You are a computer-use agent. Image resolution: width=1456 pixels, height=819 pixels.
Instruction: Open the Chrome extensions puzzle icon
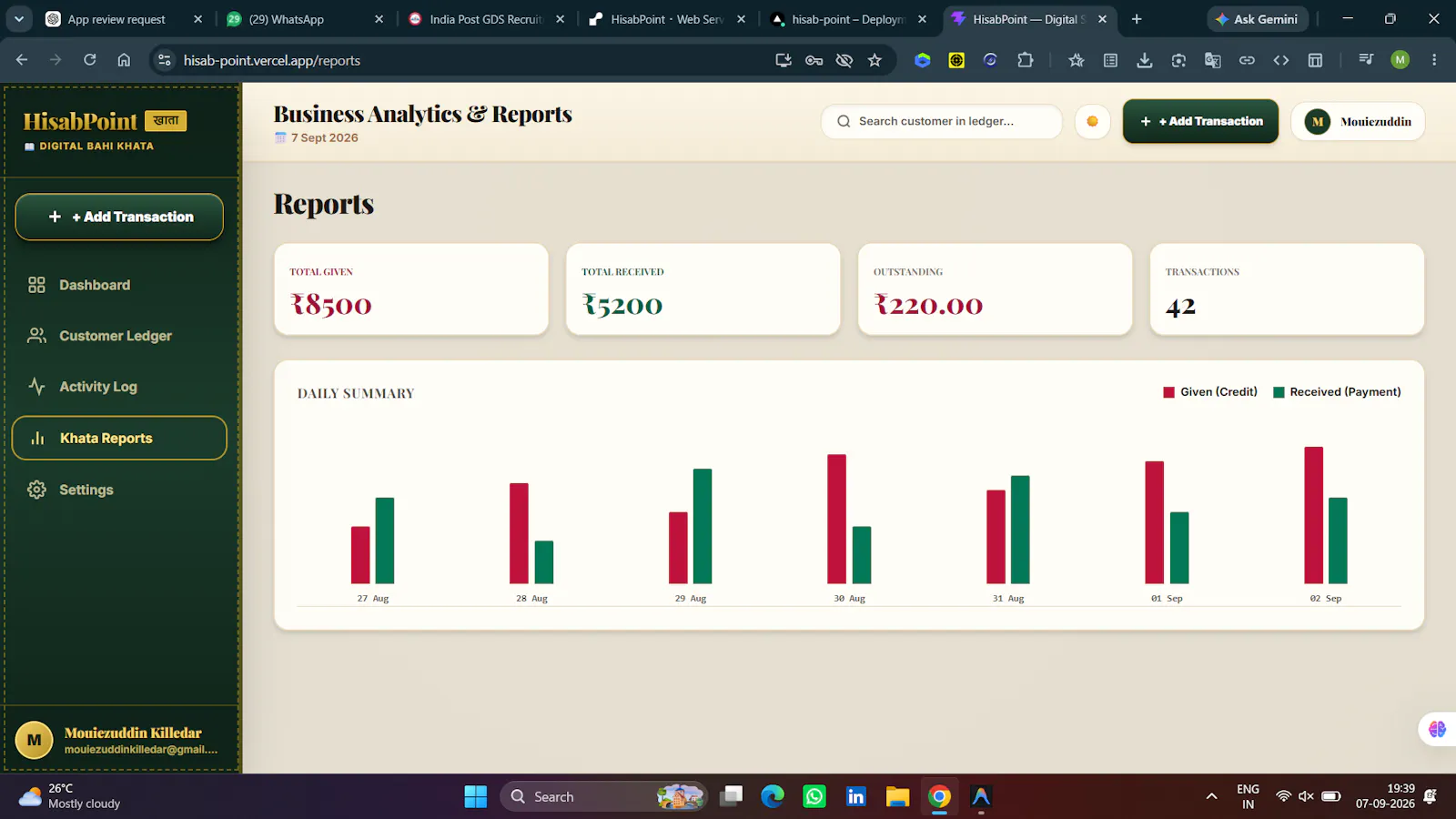(1026, 60)
